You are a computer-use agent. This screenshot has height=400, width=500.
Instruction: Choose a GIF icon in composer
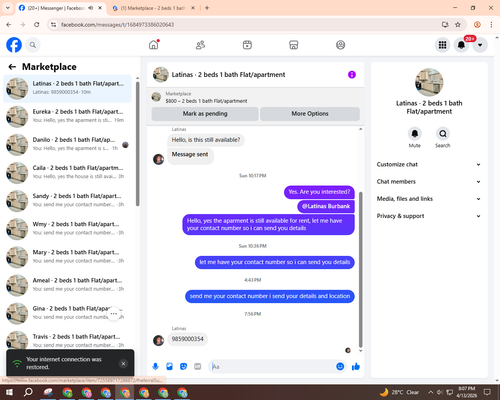(x=198, y=367)
